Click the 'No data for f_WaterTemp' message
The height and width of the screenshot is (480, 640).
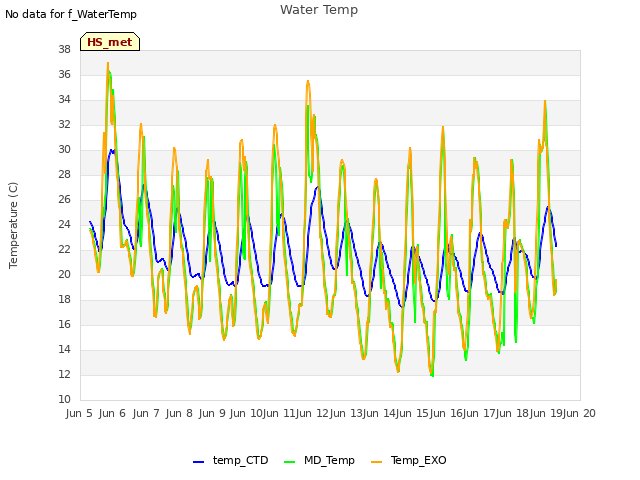71,14
